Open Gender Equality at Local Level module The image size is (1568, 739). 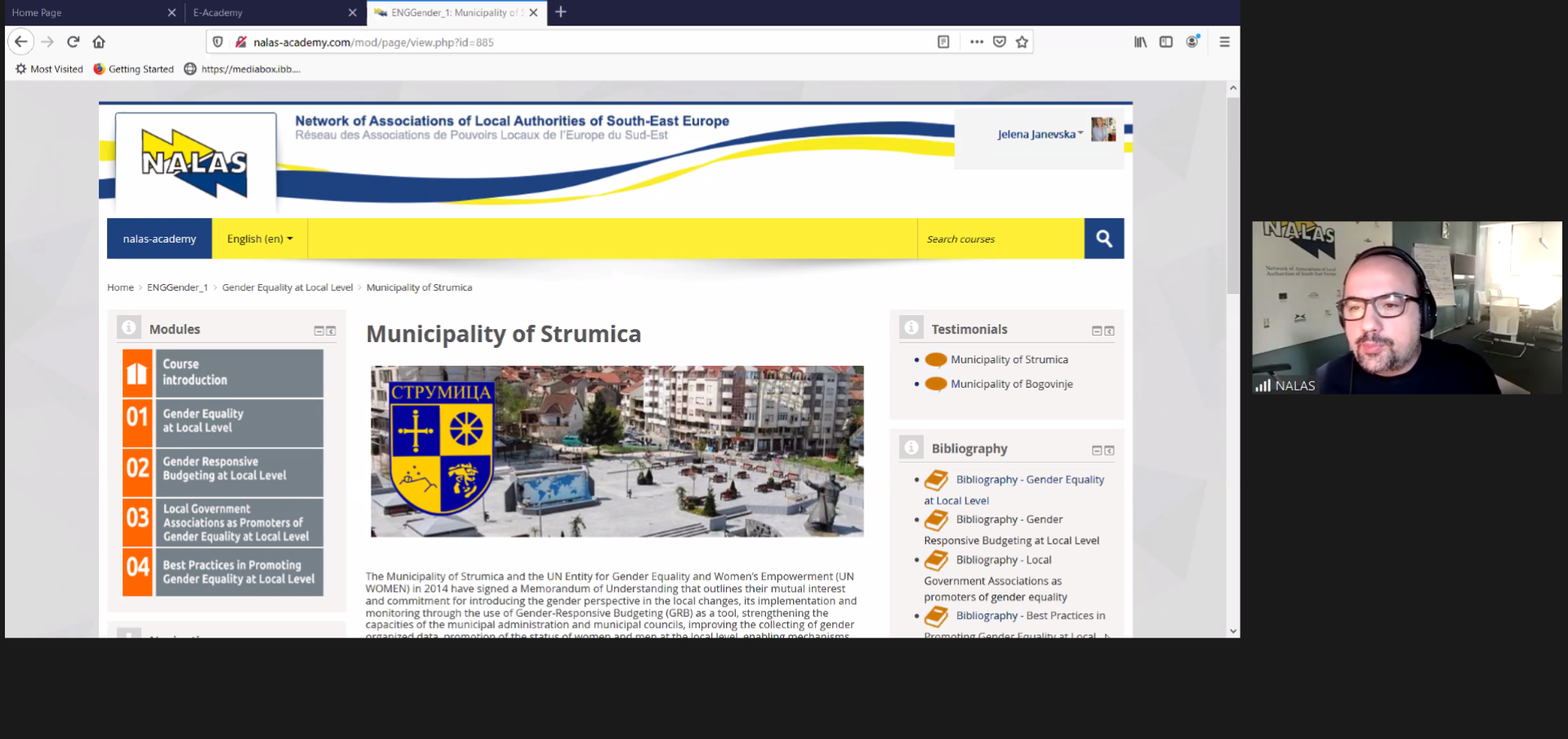(x=239, y=422)
